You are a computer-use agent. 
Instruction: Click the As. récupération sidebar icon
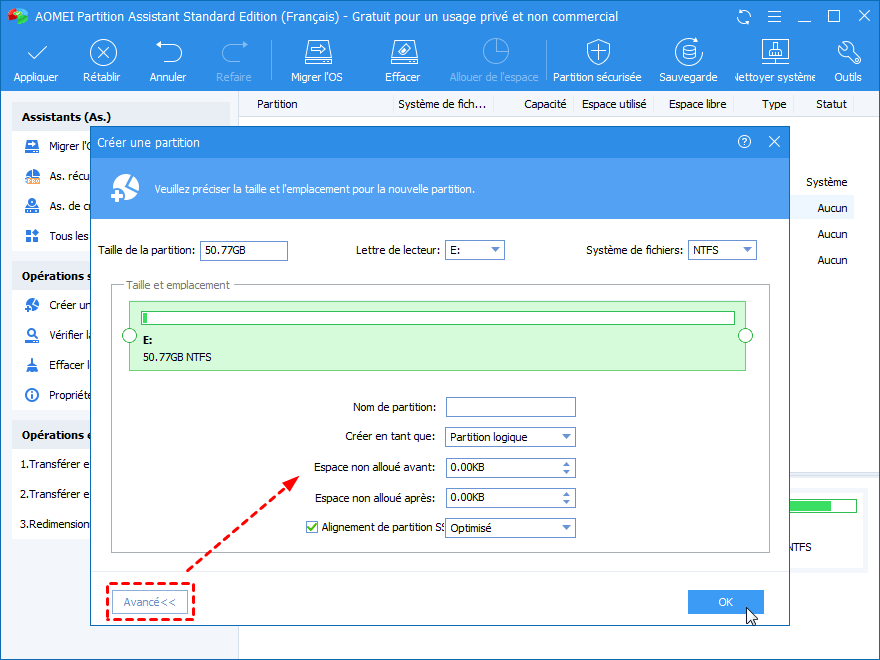(x=32, y=177)
